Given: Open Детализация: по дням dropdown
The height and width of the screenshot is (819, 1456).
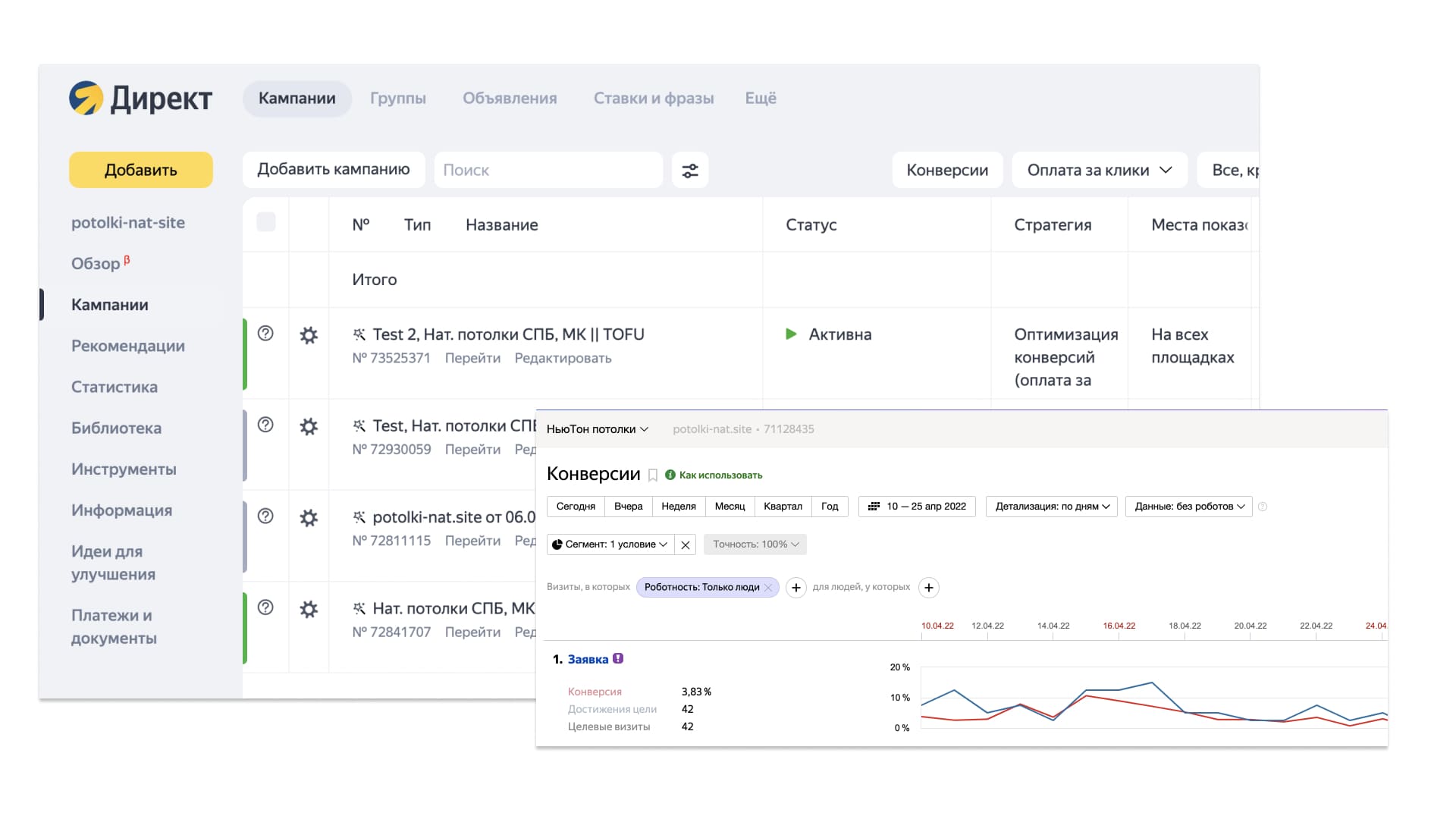Looking at the screenshot, I should point(1051,507).
